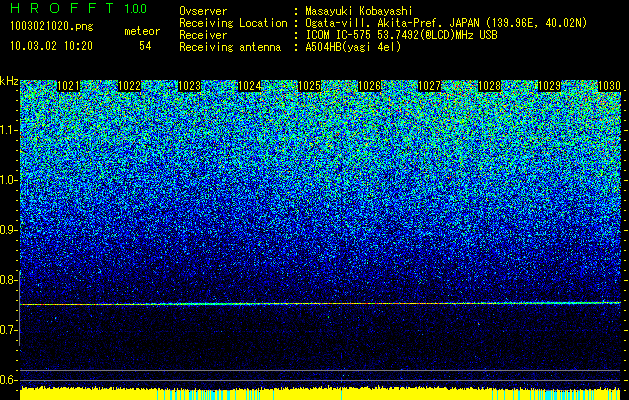Select the meteor count value 54
The height and width of the screenshot is (400, 629).
point(145,46)
